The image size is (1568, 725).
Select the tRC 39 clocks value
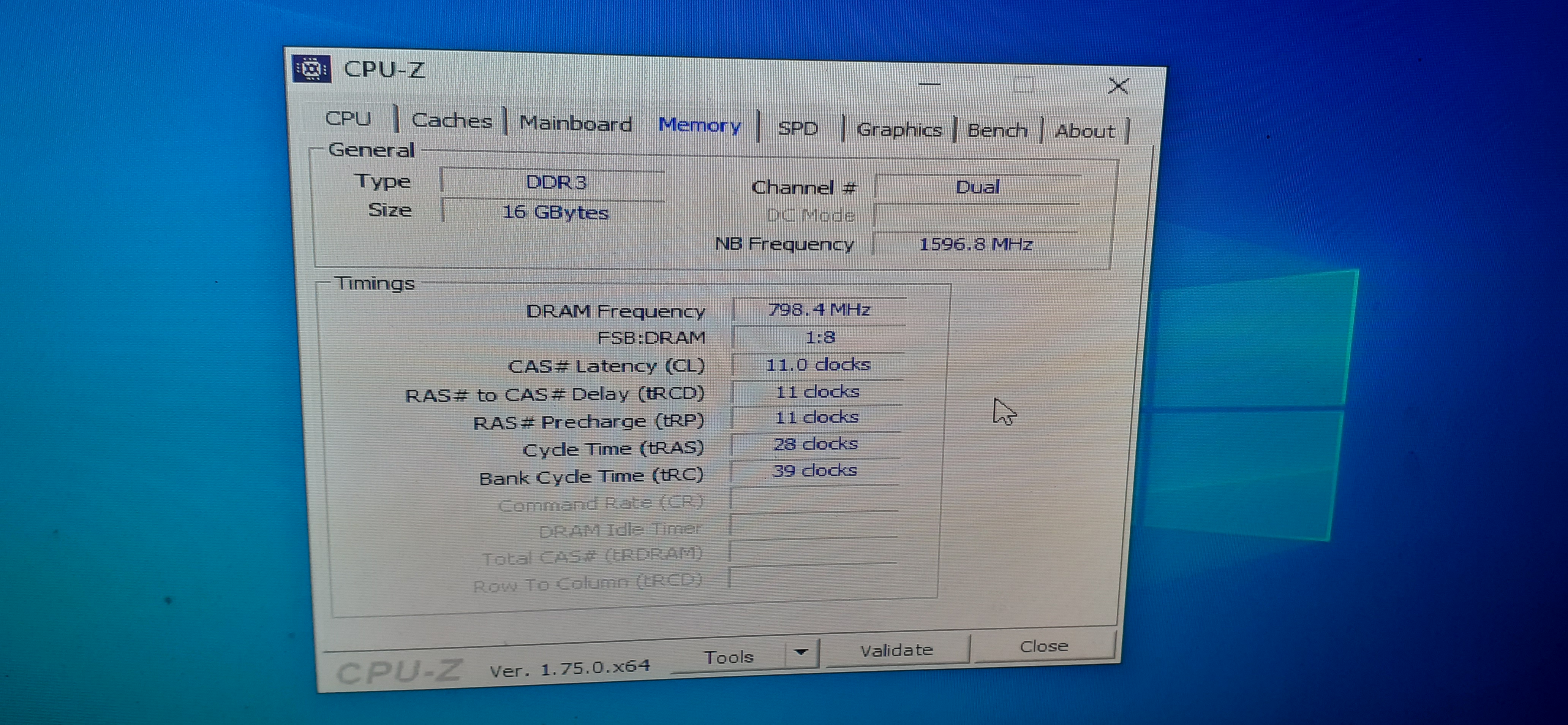(x=815, y=470)
